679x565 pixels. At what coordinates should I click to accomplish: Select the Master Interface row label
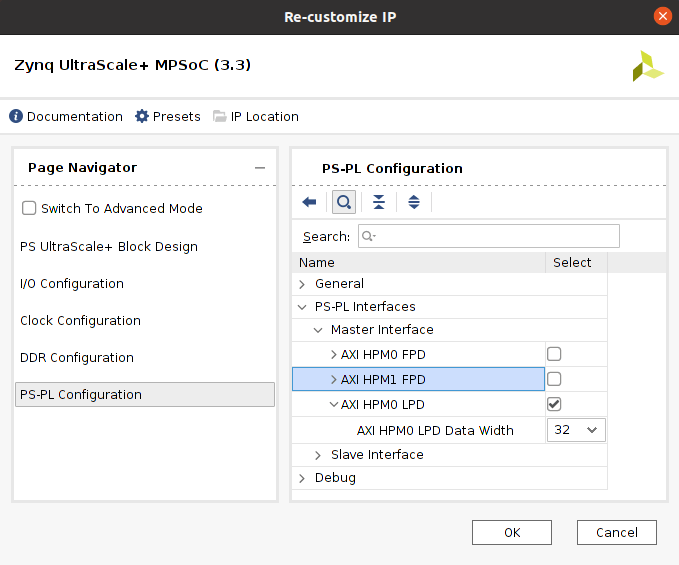[382, 329]
